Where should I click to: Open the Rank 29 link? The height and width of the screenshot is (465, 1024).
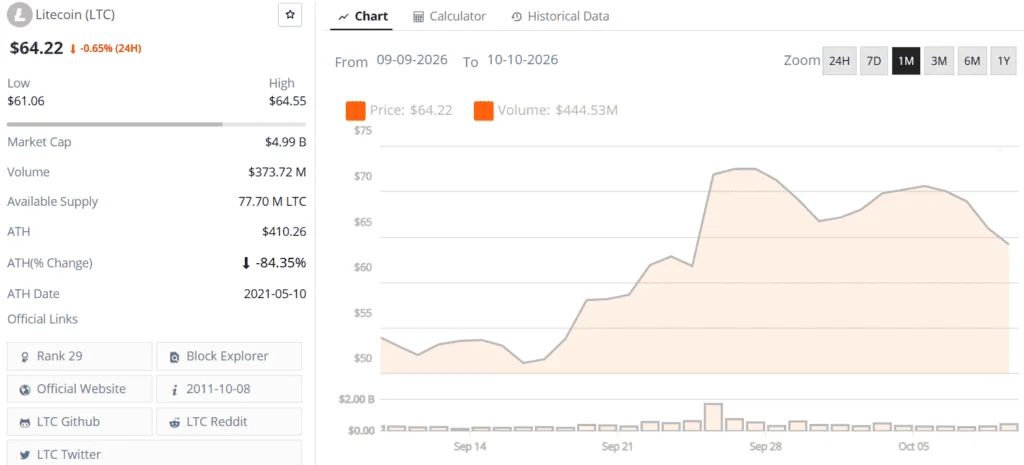[x=80, y=357]
